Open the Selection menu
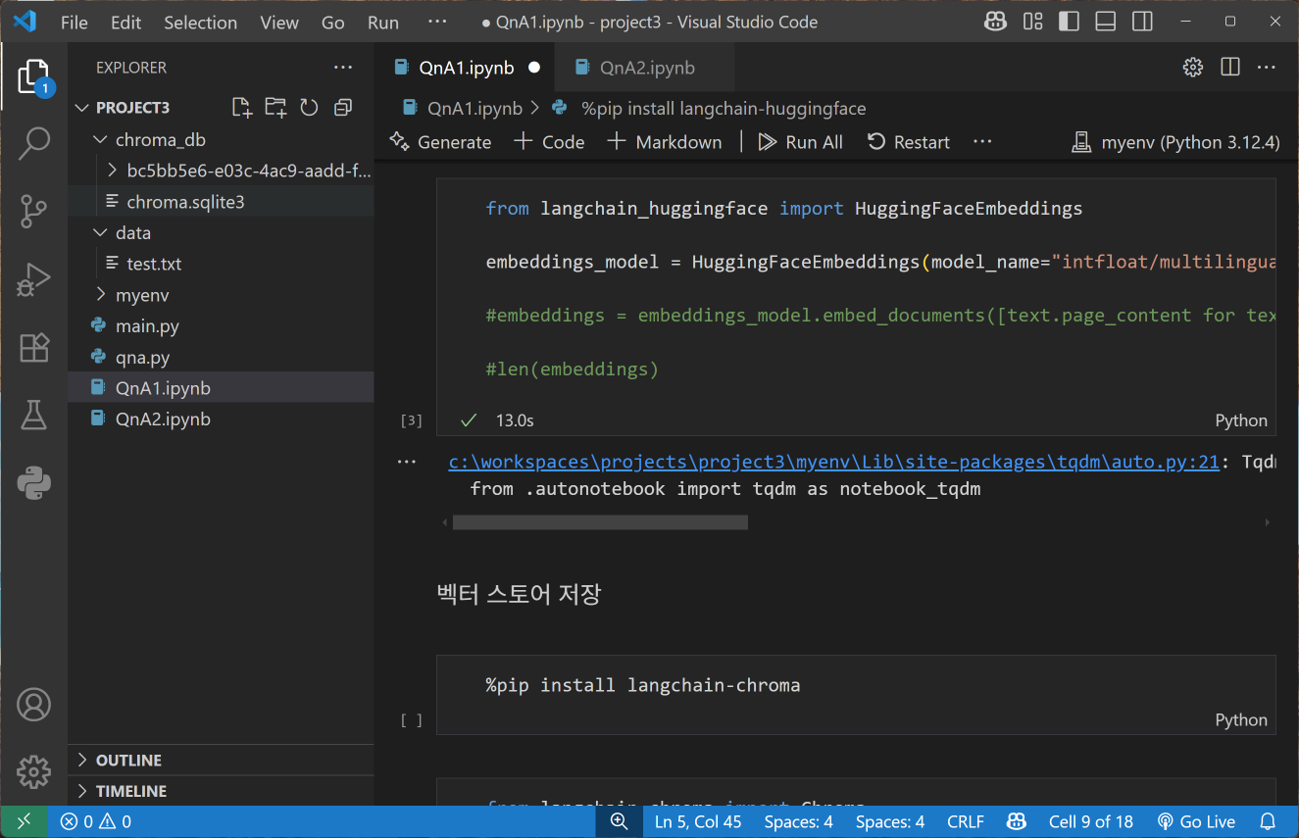The image size is (1299, 838). (x=200, y=22)
